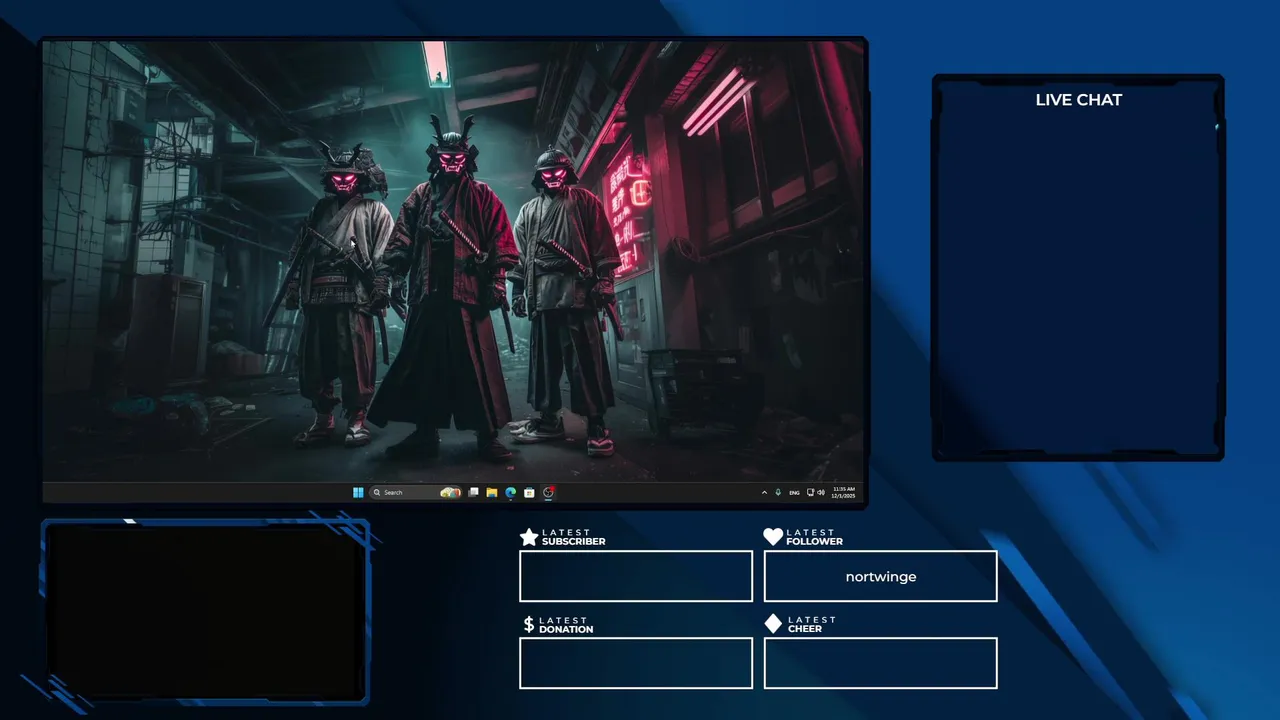Viewport: 1280px width, 720px height.
Task: Click the Latest Donation box
Action: [x=636, y=663]
